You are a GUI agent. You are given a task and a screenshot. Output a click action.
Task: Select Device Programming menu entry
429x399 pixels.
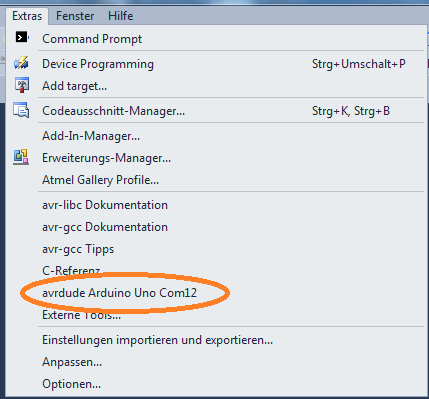tap(98, 64)
